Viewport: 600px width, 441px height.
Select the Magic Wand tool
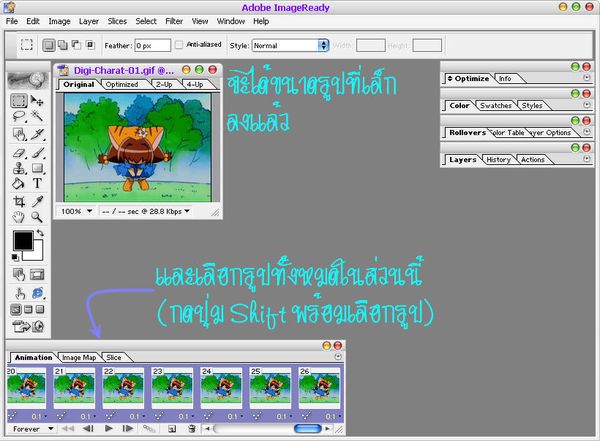(37, 116)
